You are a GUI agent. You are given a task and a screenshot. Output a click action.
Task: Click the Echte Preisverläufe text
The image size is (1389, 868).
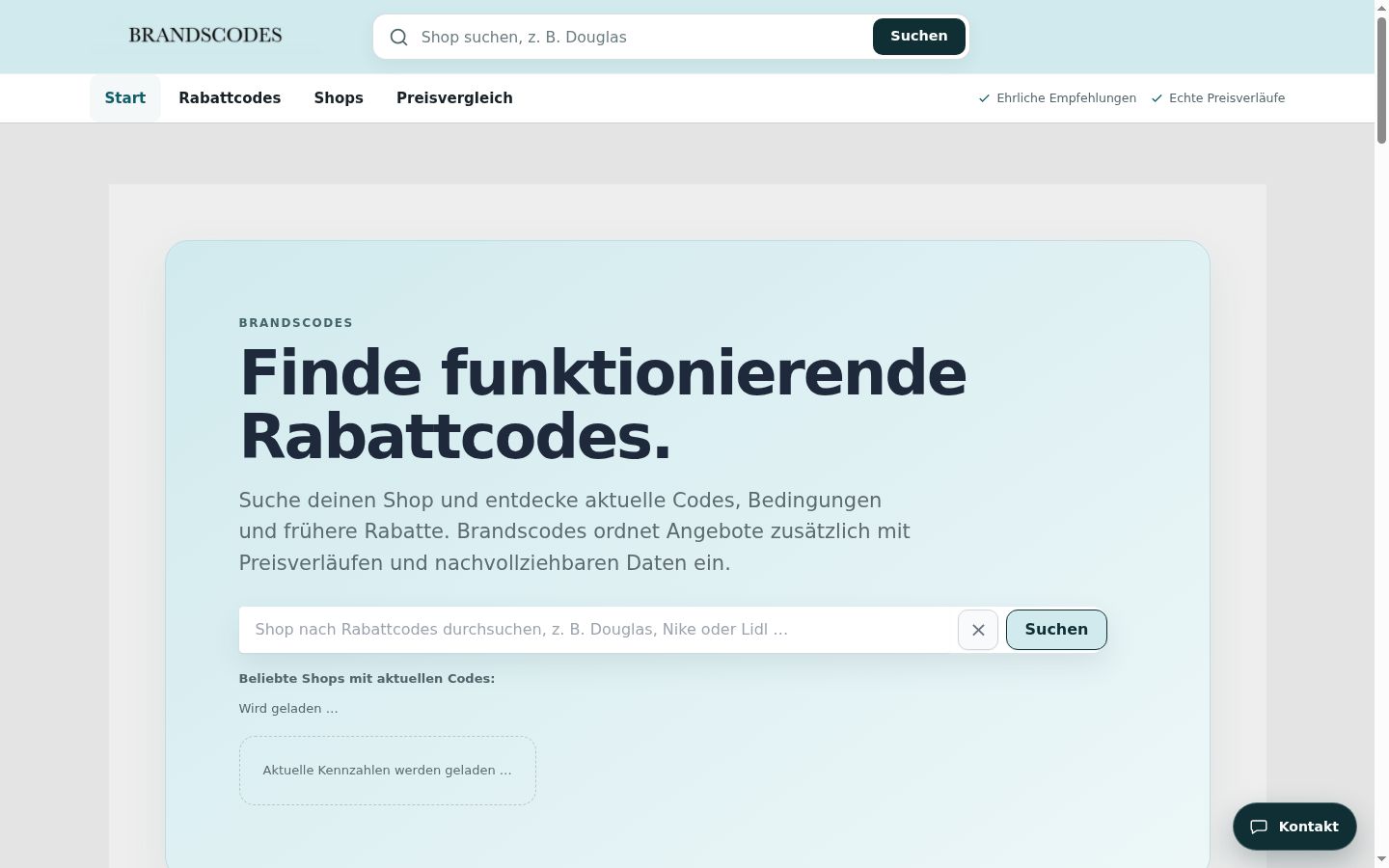click(x=1227, y=98)
